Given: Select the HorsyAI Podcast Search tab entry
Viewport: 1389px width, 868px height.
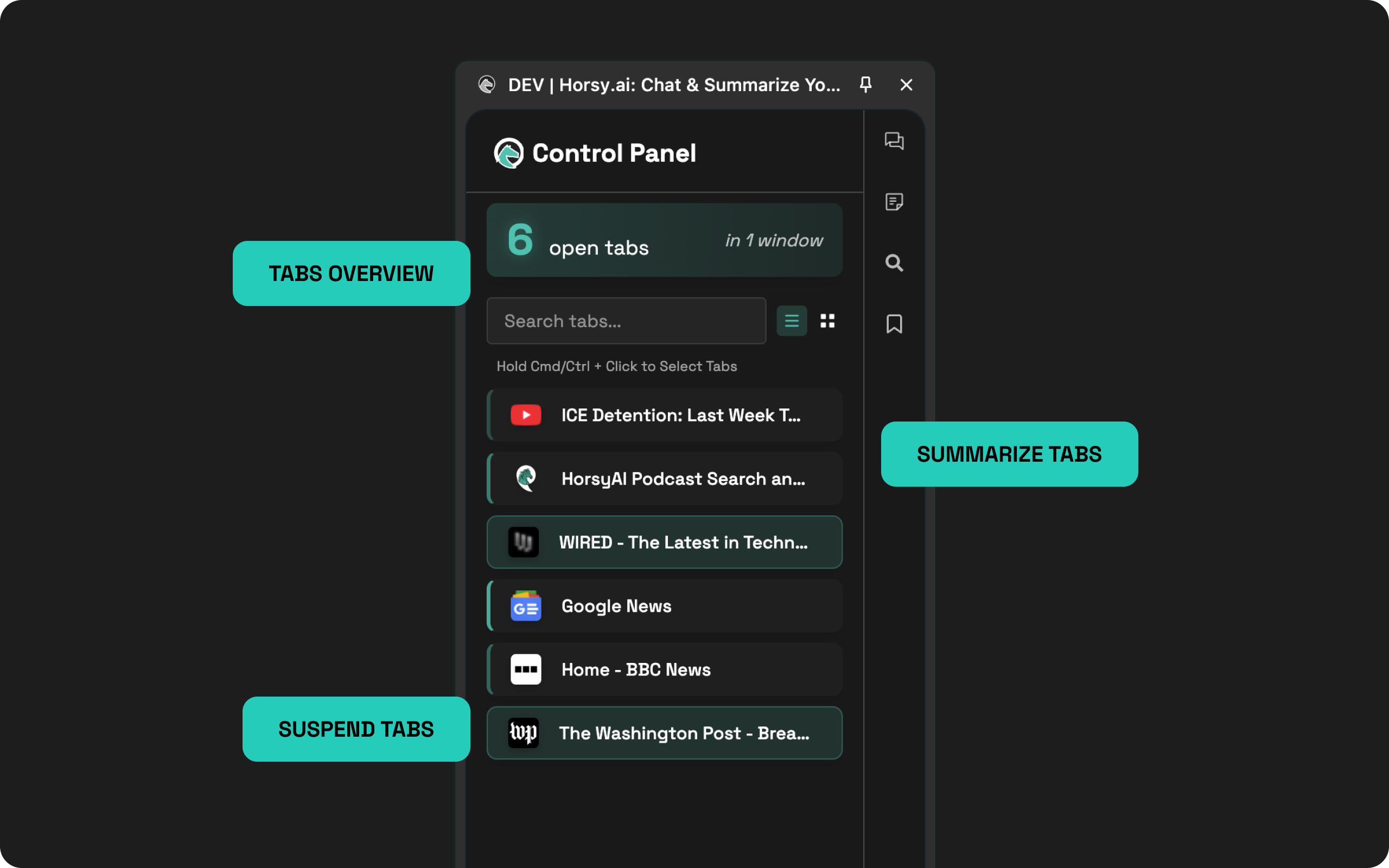Looking at the screenshot, I should [664, 478].
